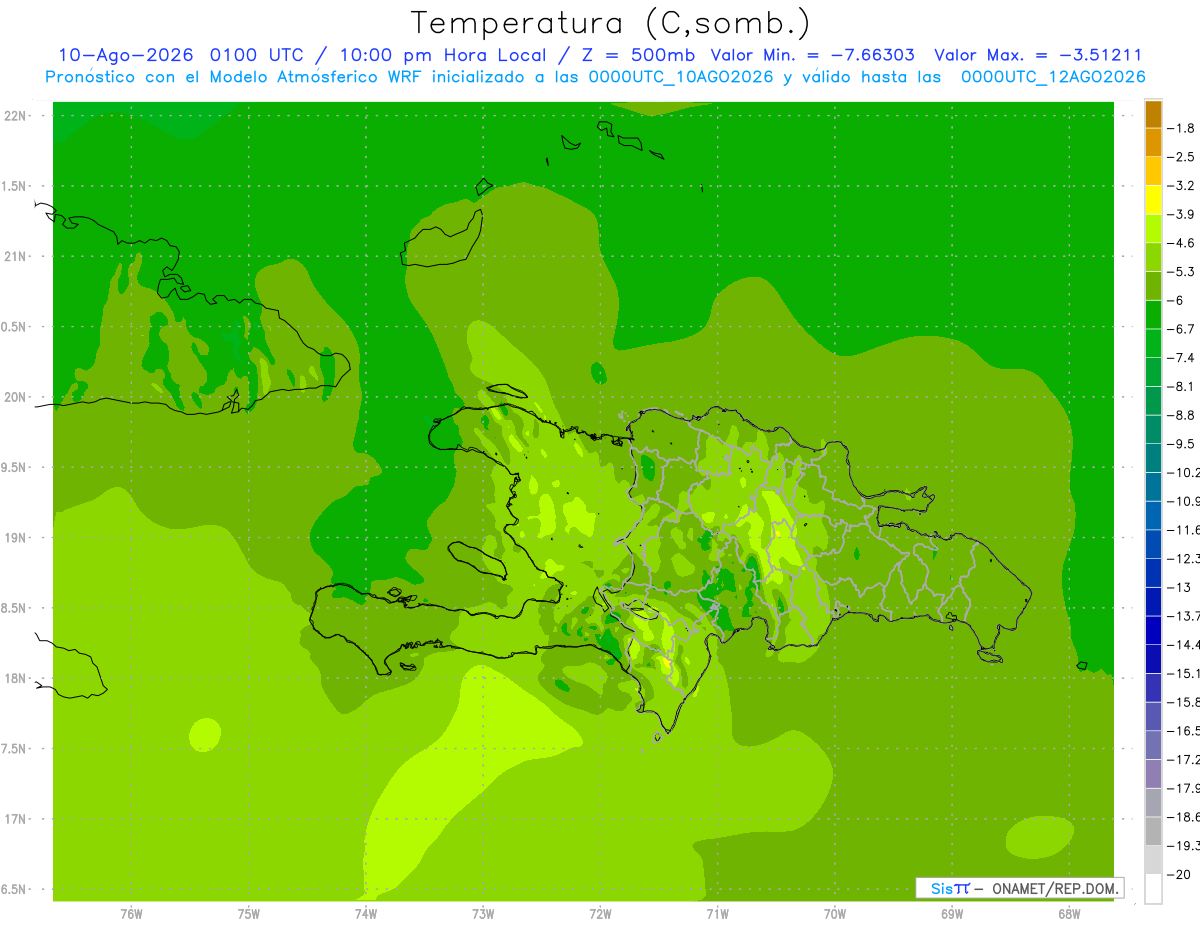Click the purple swatch between -17.2 and -17.9
This screenshot has width=1200, height=927.
1153,773
